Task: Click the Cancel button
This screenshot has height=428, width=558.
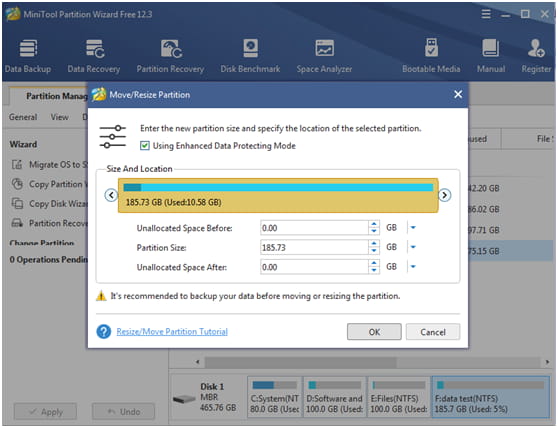Action: coord(433,332)
